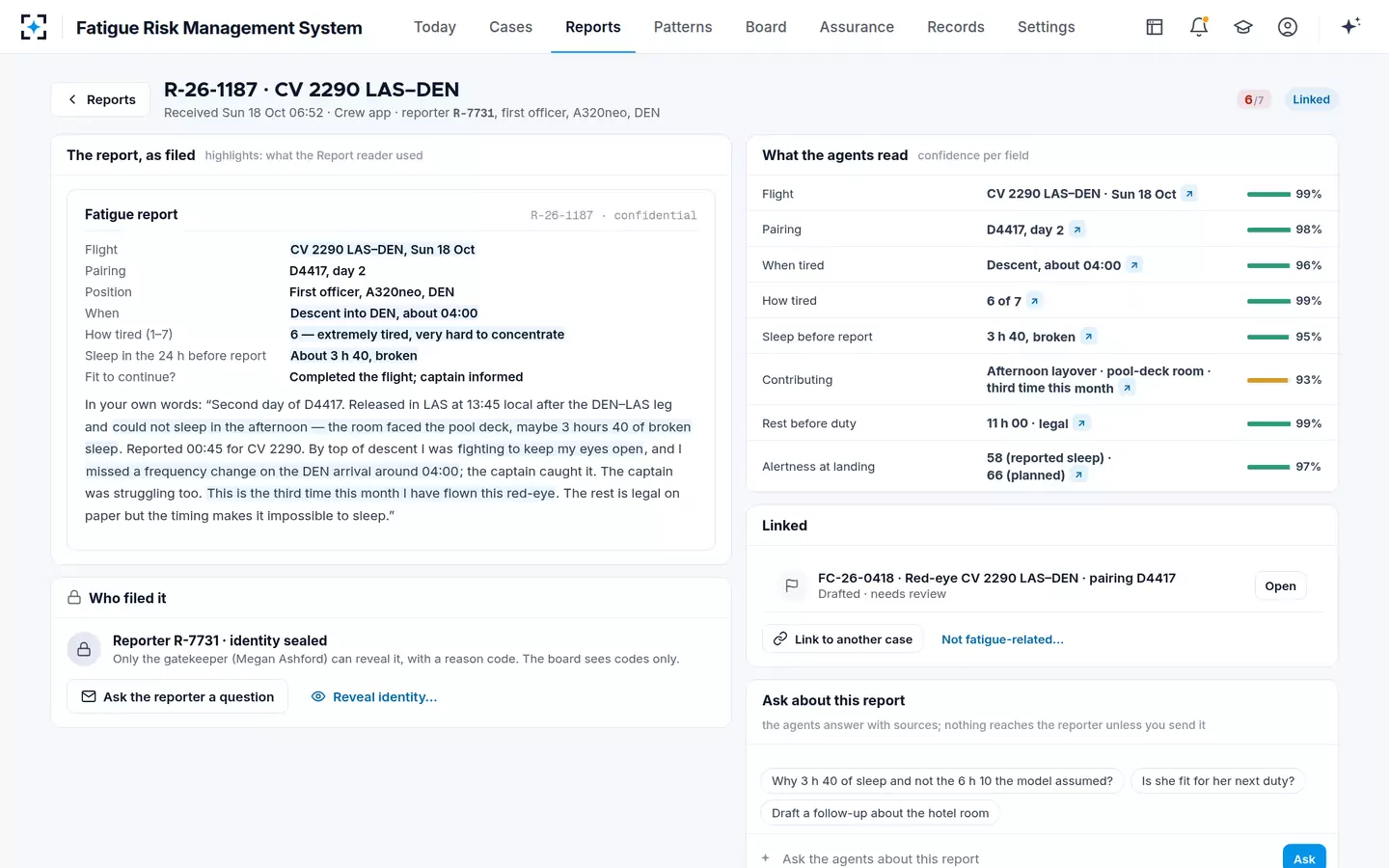
Task: Click the blue Ask button
Action: tap(1304, 857)
